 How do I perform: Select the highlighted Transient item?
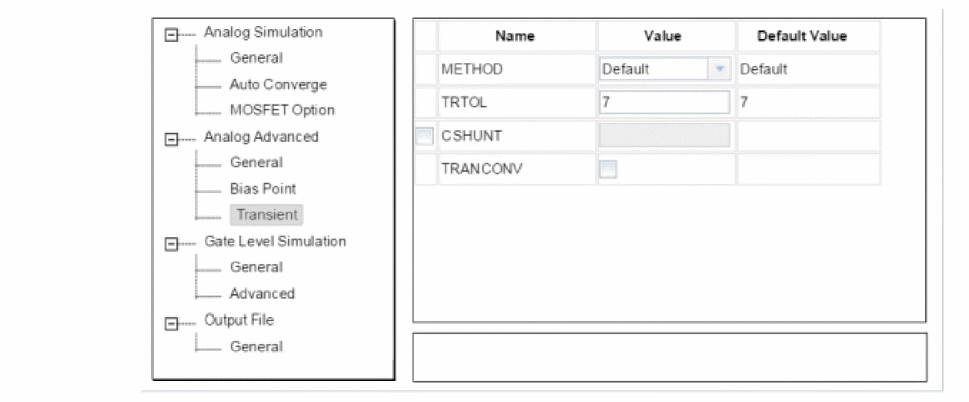[x=266, y=215]
